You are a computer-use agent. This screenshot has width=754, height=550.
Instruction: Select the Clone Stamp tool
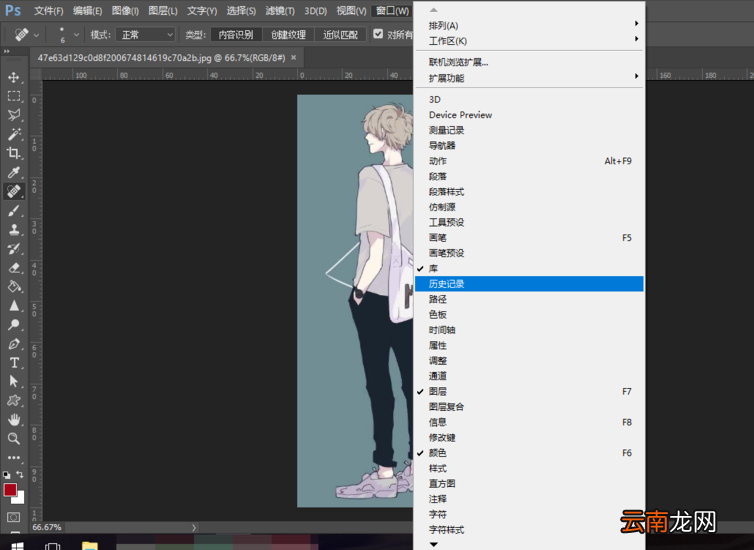point(13,229)
